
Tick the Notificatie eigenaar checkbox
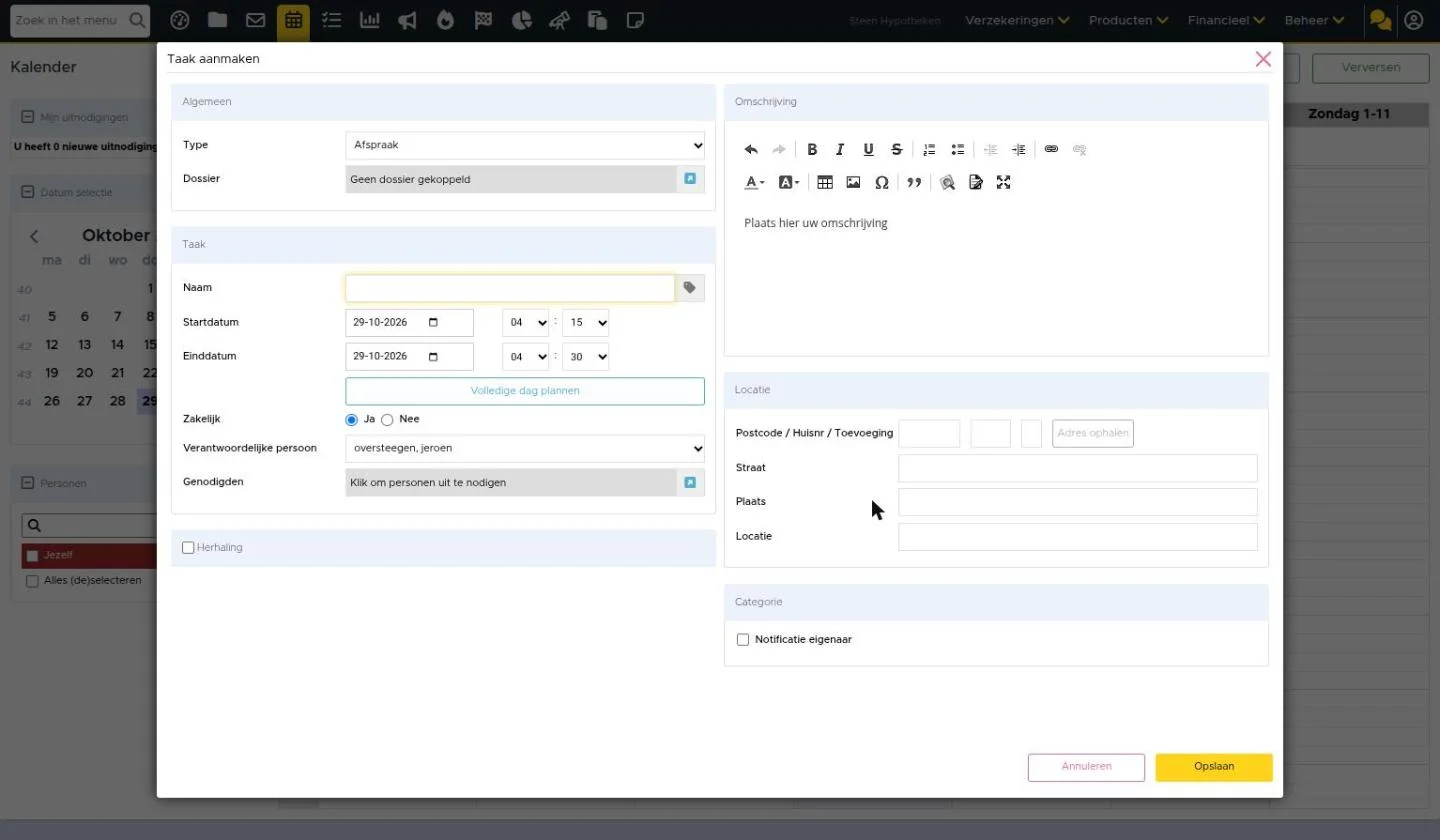point(743,640)
